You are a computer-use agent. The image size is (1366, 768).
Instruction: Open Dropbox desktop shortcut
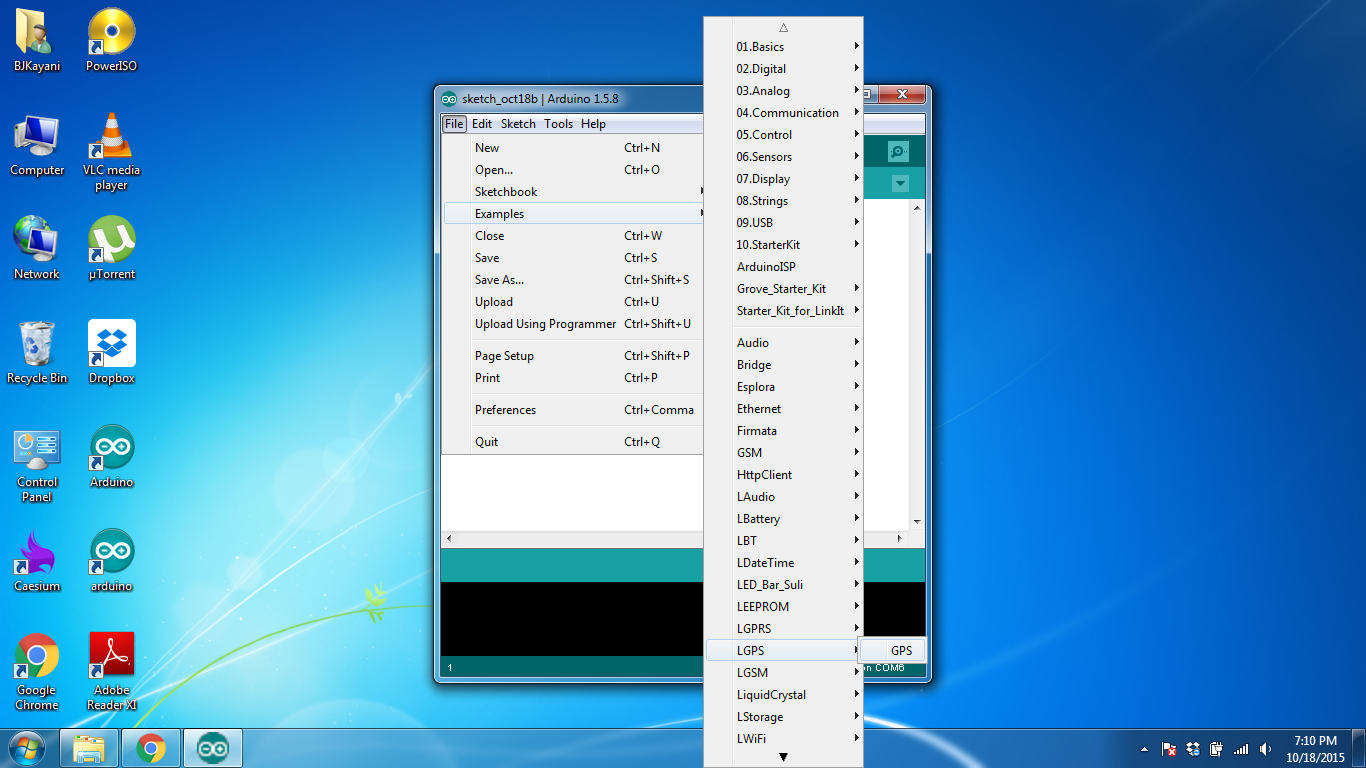[112, 352]
